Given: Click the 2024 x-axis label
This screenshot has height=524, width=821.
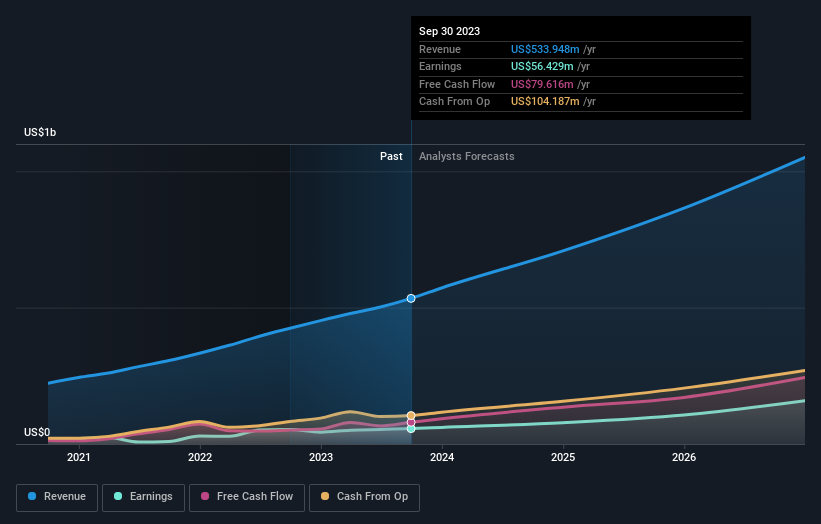Looking at the screenshot, I should pyautogui.click(x=442, y=458).
